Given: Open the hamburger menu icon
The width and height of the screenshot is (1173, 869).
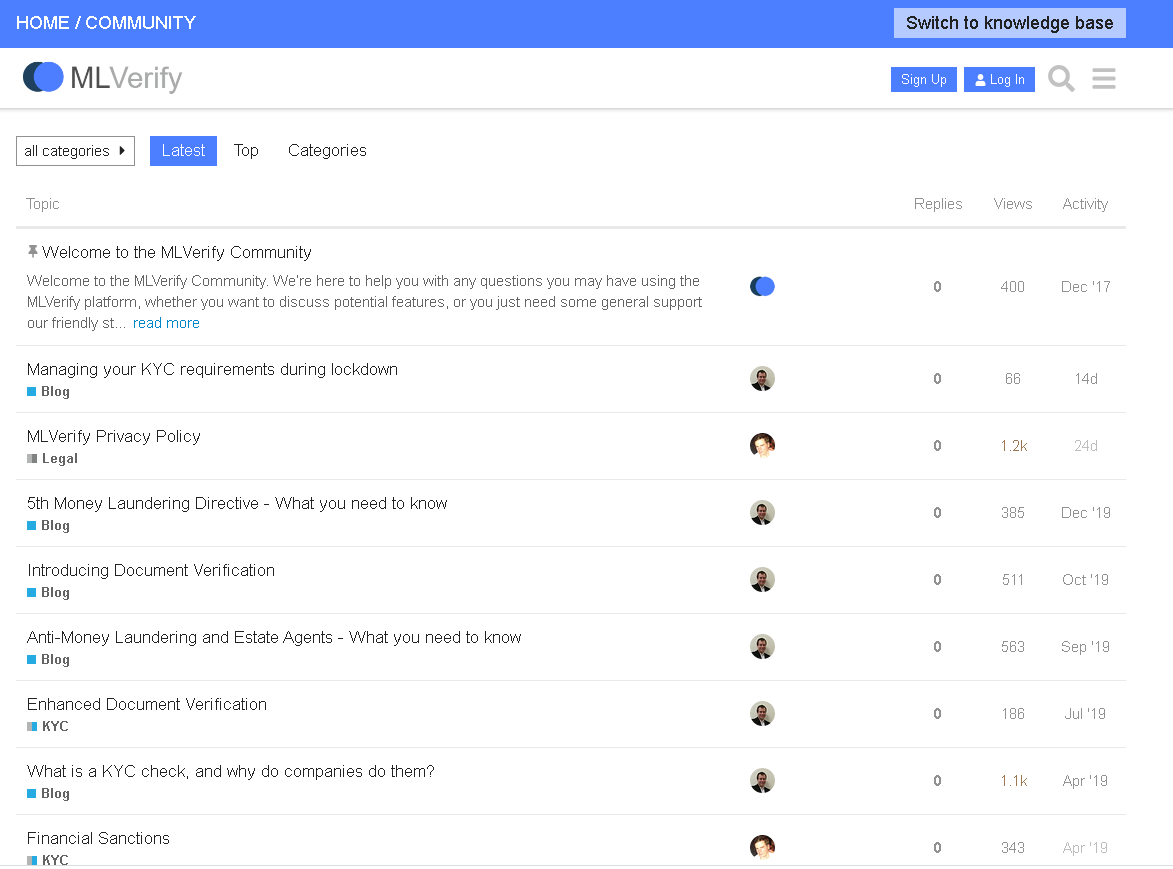Looking at the screenshot, I should (x=1104, y=78).
